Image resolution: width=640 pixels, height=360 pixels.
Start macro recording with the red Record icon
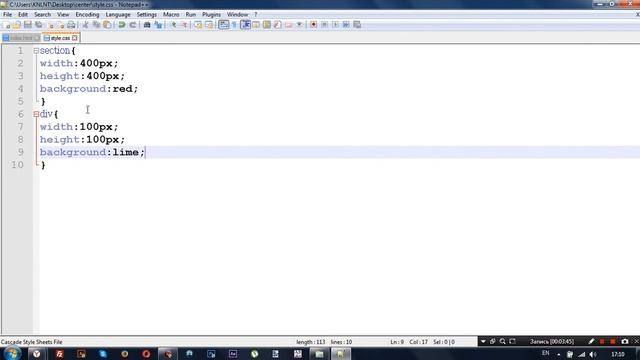313,25
